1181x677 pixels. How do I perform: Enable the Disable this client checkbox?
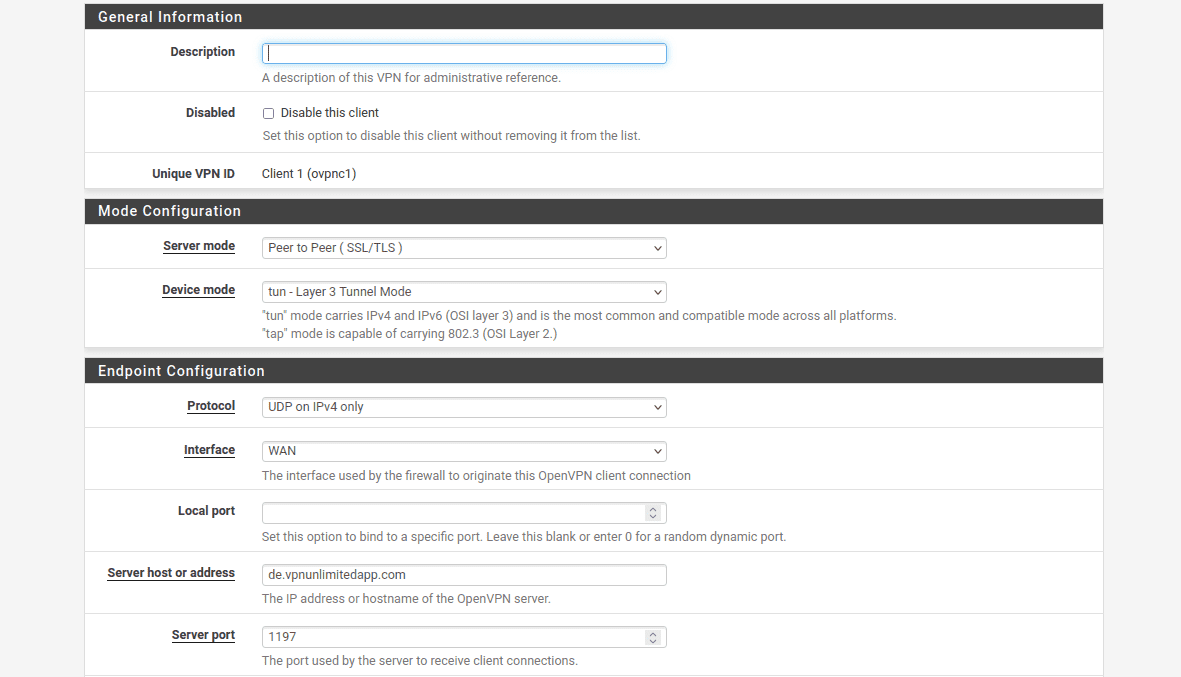tap(268, 114)
